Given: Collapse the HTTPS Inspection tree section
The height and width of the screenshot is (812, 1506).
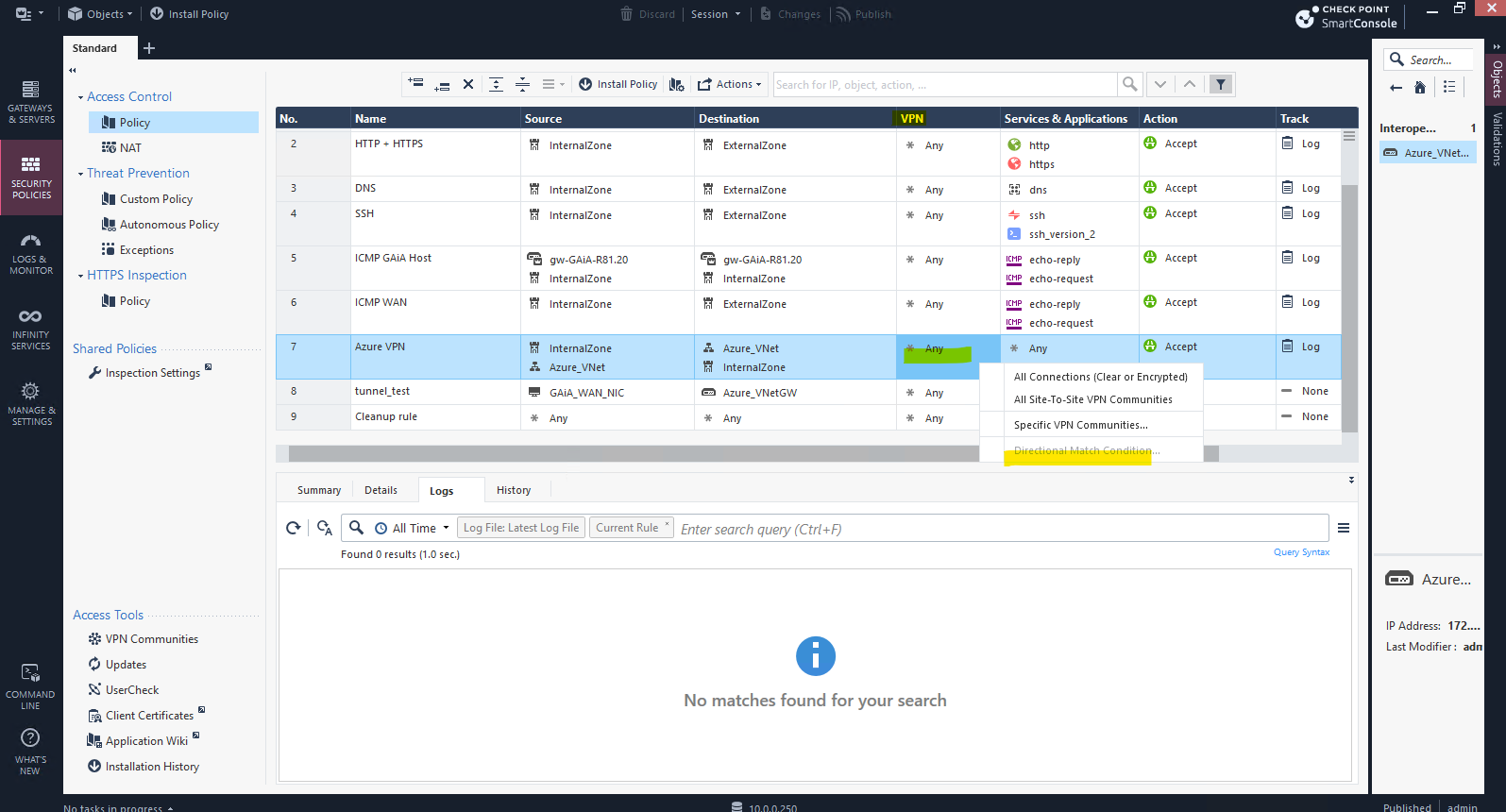Looking at the screenshot, I should pyautogui.click(x=80, y=276).
